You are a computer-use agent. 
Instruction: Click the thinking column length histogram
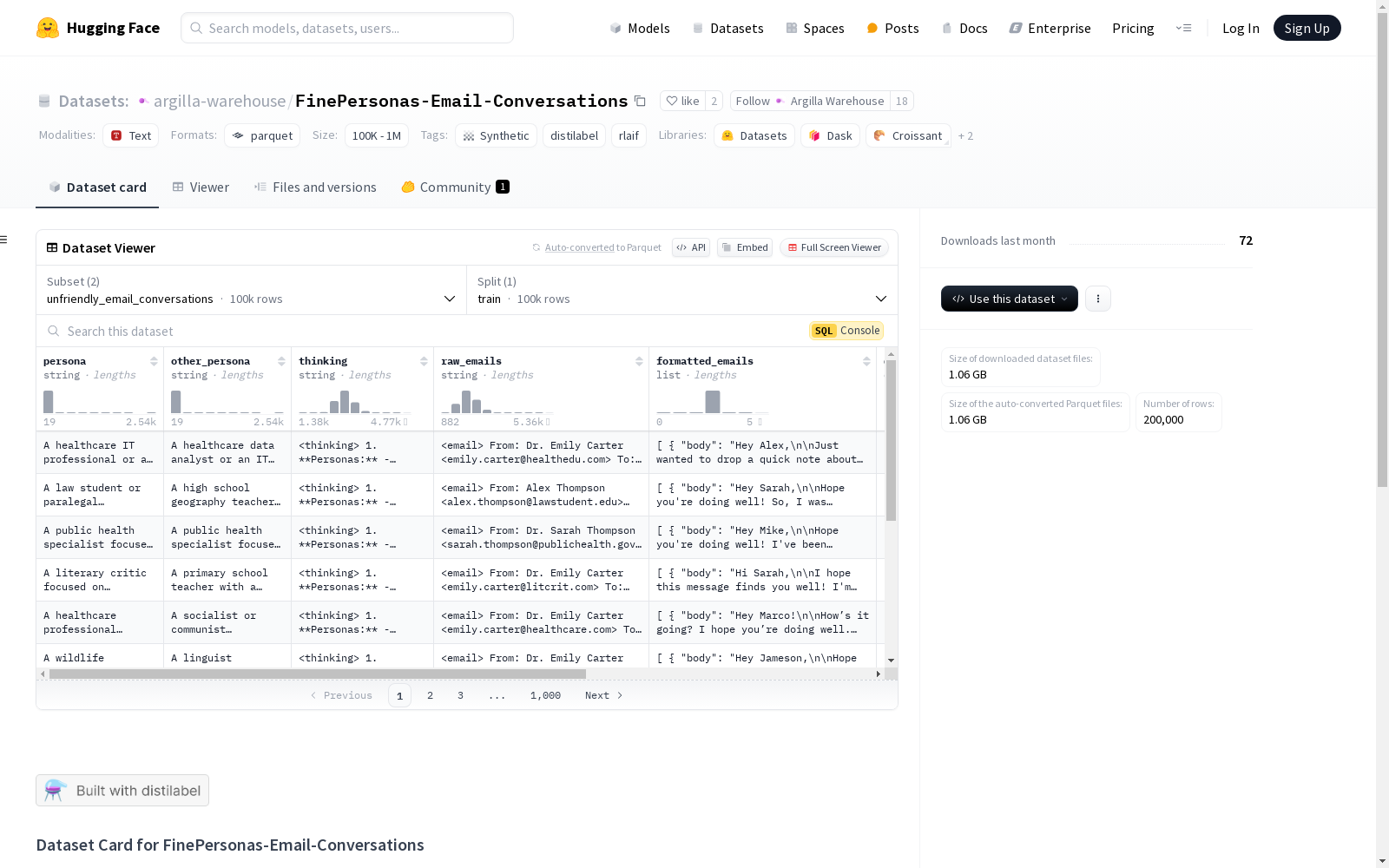point(353,401)
